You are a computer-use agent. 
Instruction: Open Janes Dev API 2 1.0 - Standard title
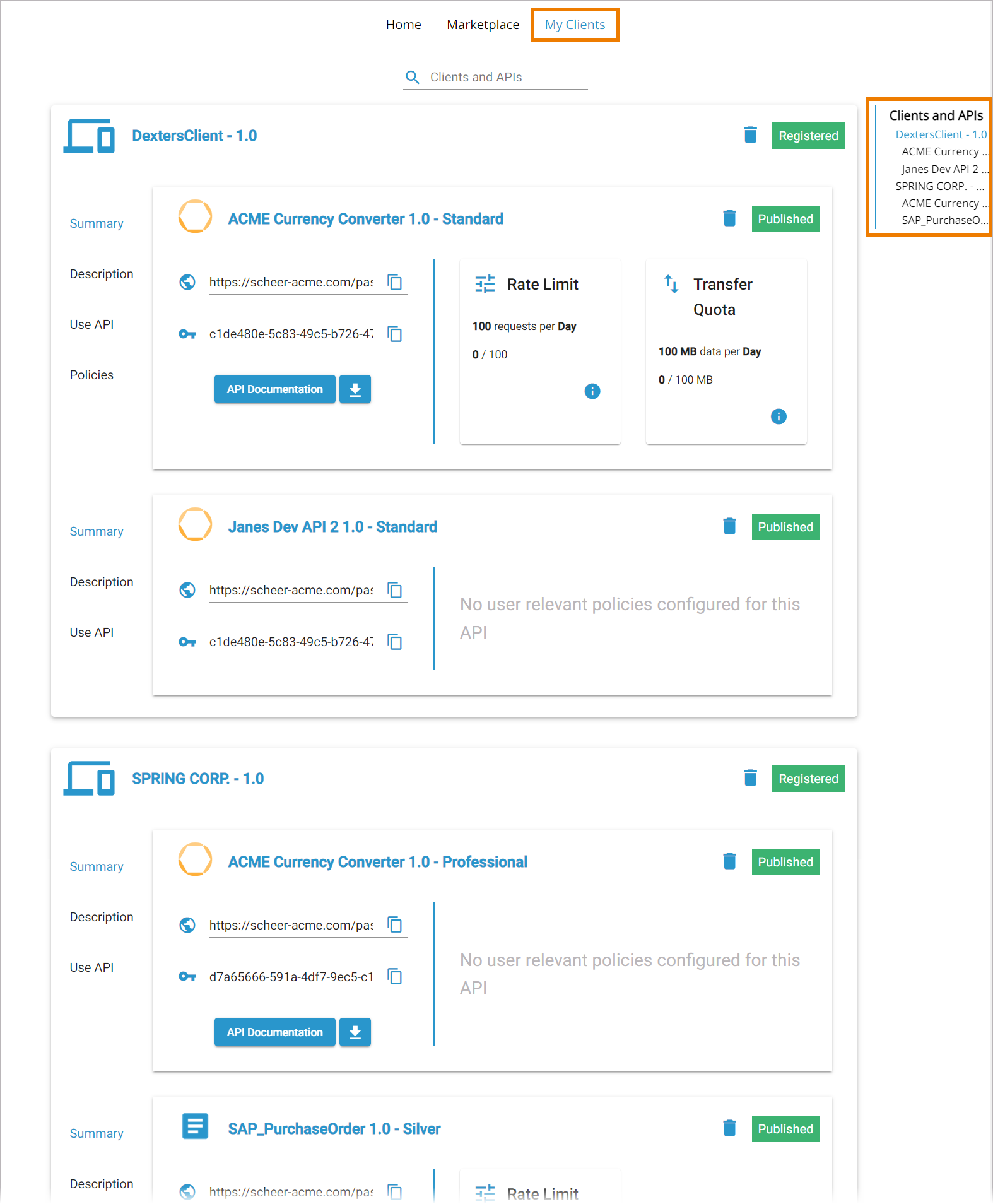coord(332,527)
